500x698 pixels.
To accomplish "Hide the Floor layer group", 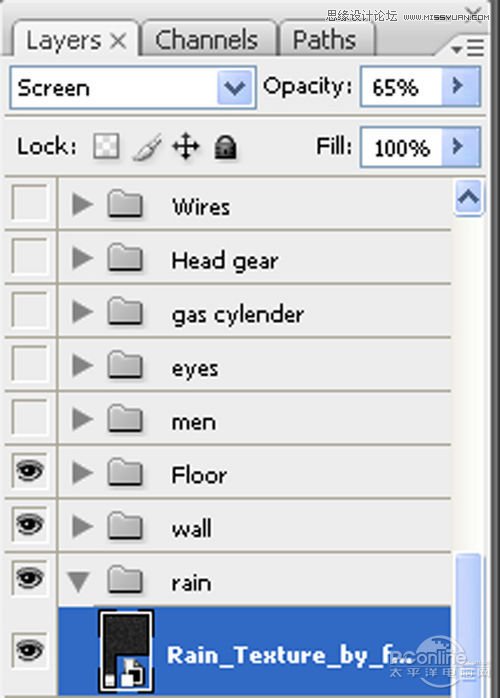I will [30, 471].
